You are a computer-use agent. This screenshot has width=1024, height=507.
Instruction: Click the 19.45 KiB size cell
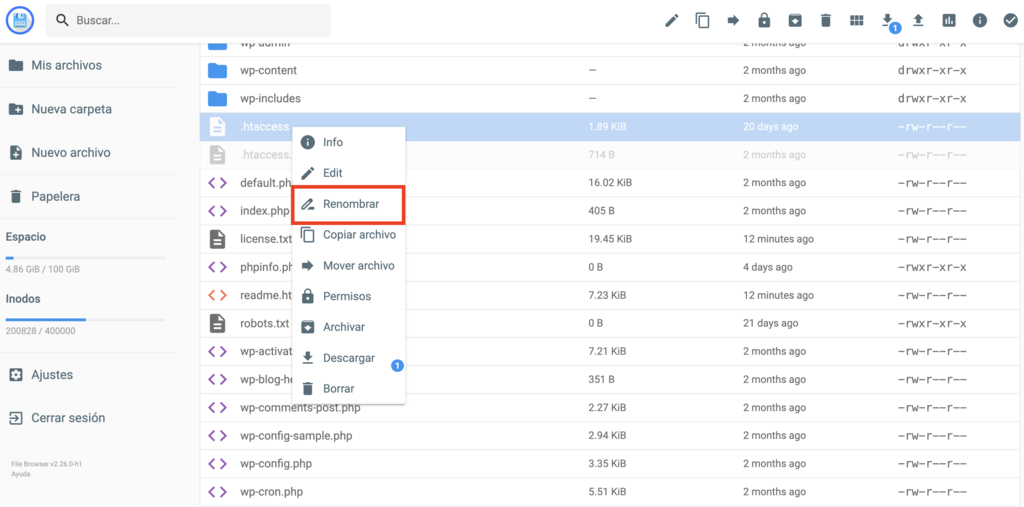(x=610, y=239)
